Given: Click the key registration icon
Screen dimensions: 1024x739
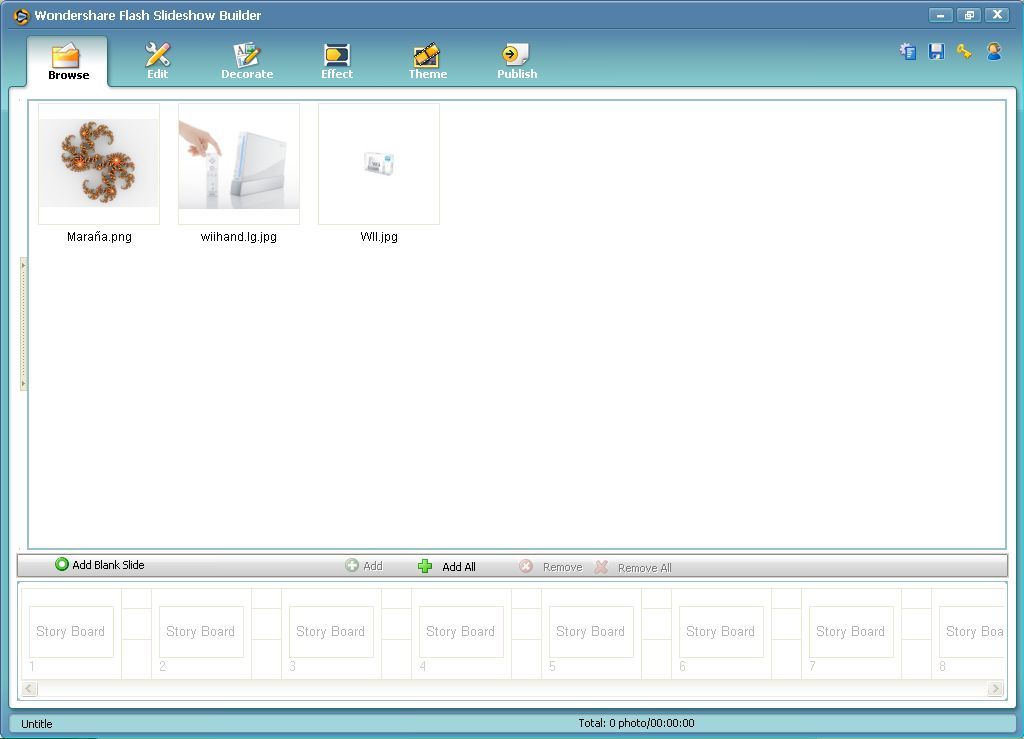Looking at the screenshot, I should [965, 51].
